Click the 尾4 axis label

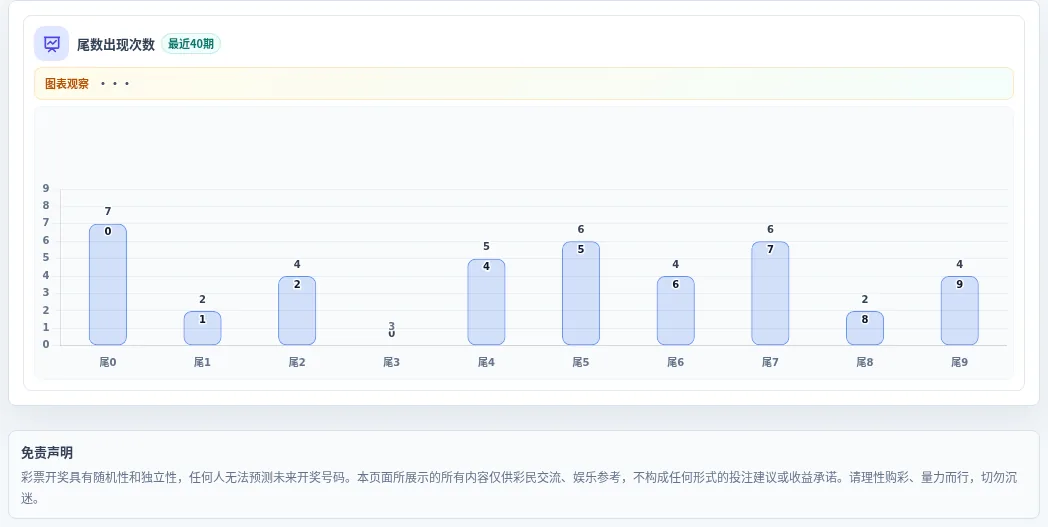pos(486,362)
